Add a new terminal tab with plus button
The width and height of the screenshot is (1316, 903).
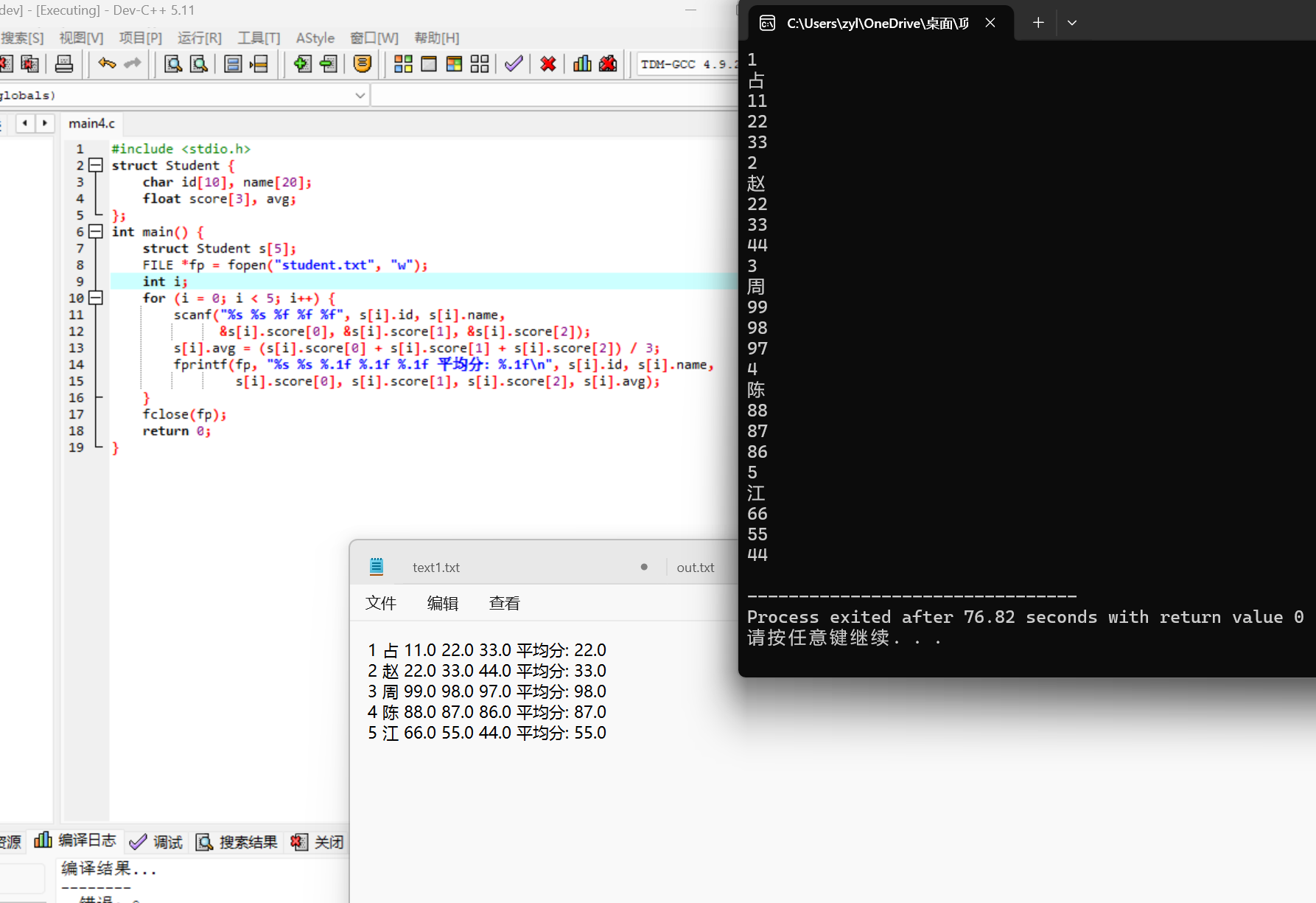1038,23
